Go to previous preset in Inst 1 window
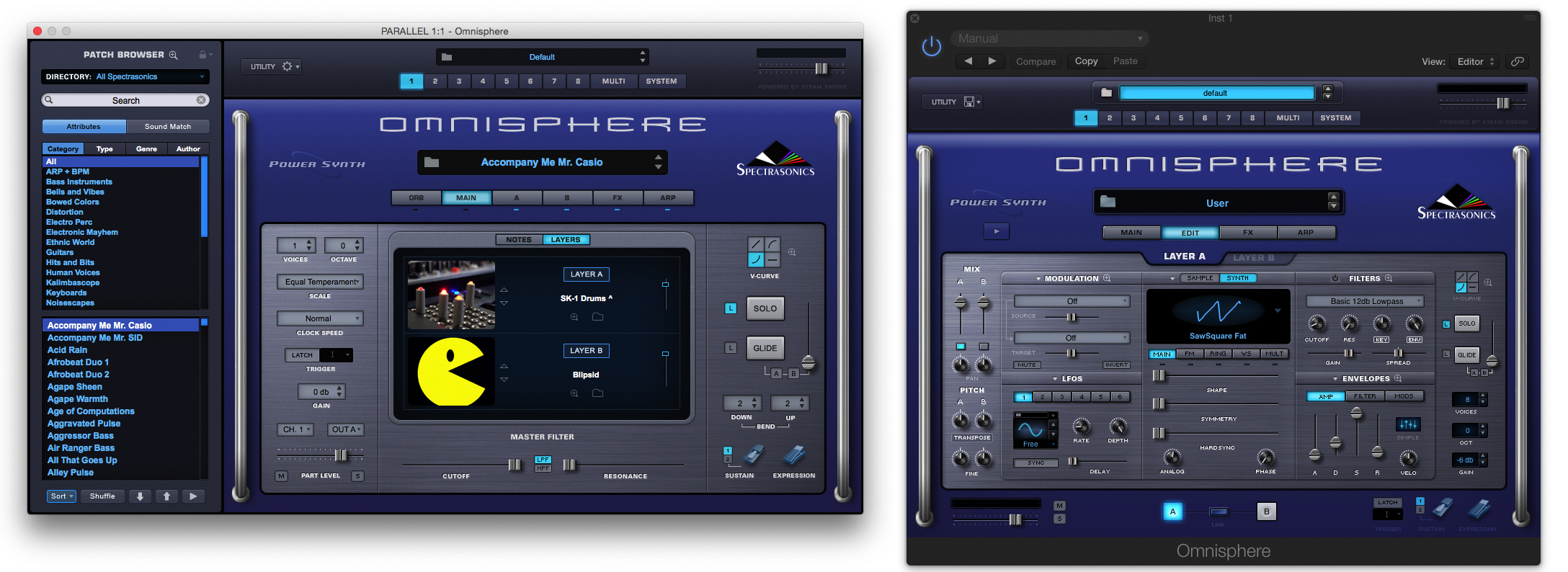Screen dimensions: 1568x572 pos(968,61)
